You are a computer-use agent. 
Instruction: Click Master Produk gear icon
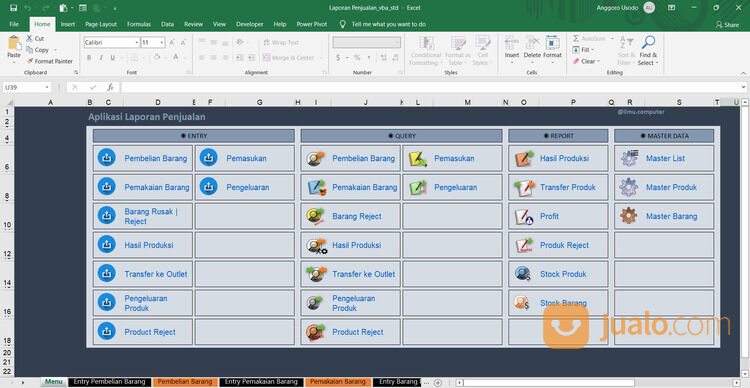pos(629,187)
